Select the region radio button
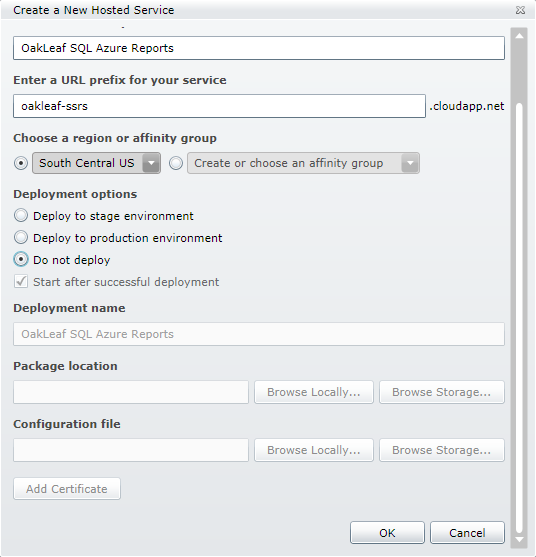 [21, 163]
